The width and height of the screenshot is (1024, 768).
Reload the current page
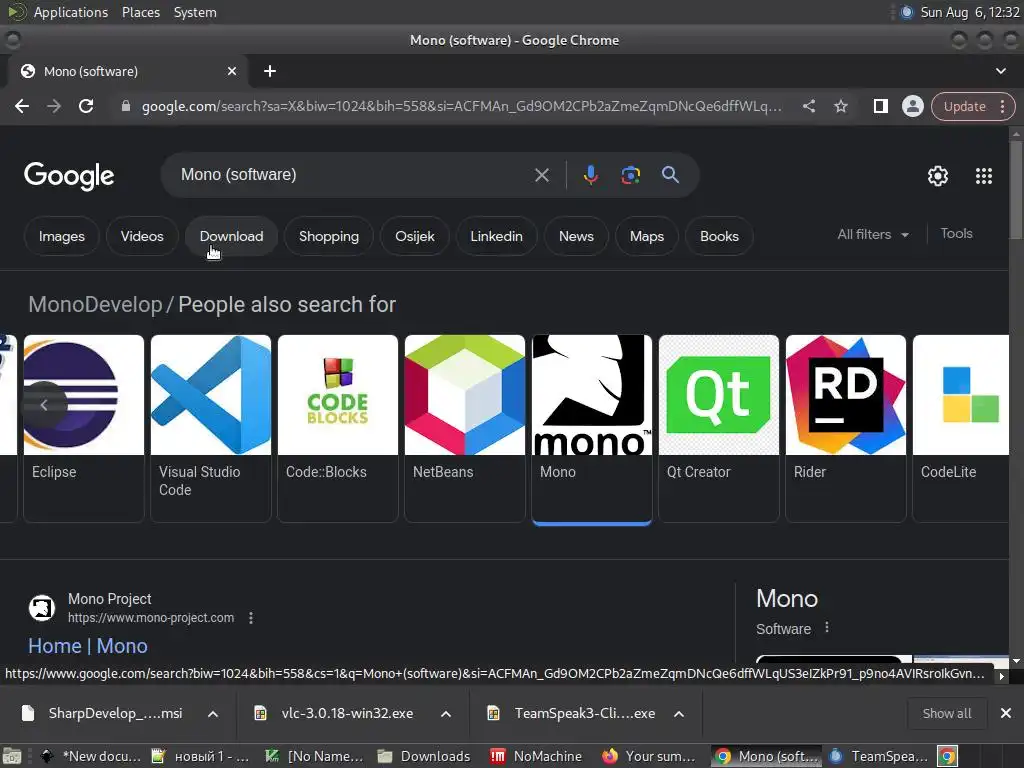click(86, 106)
